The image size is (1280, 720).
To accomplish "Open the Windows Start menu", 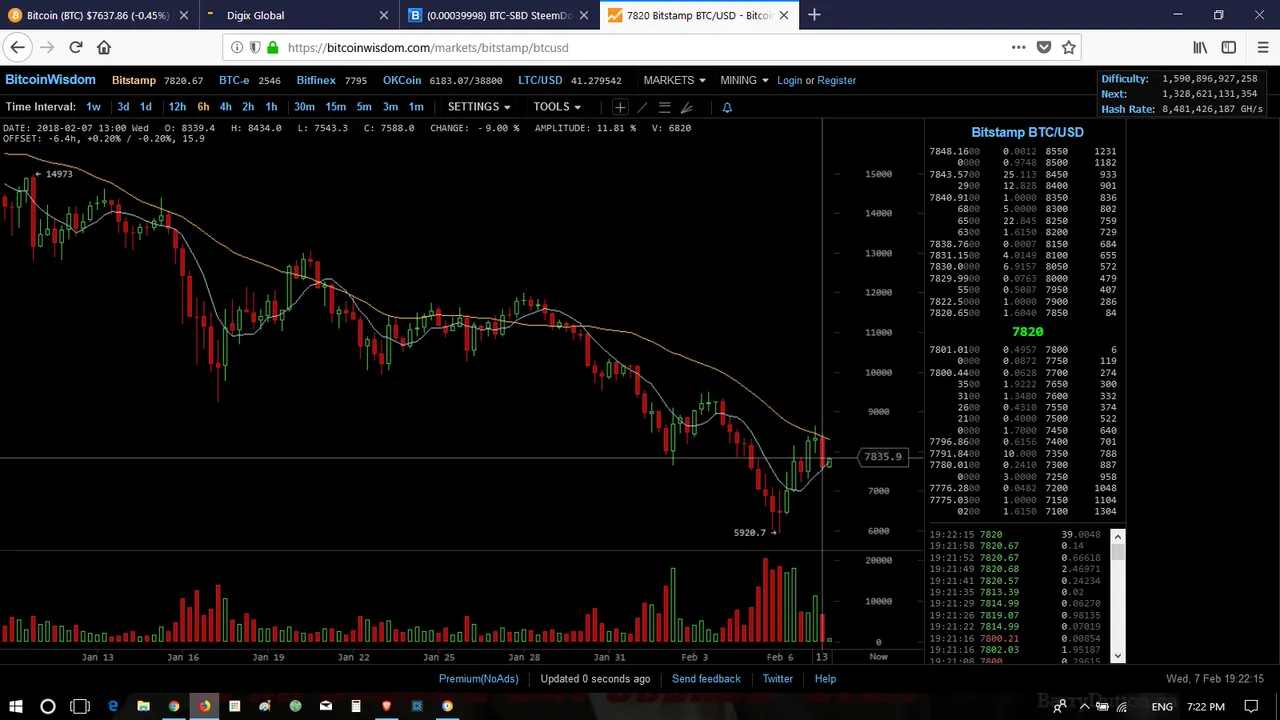I will (16, 706).
